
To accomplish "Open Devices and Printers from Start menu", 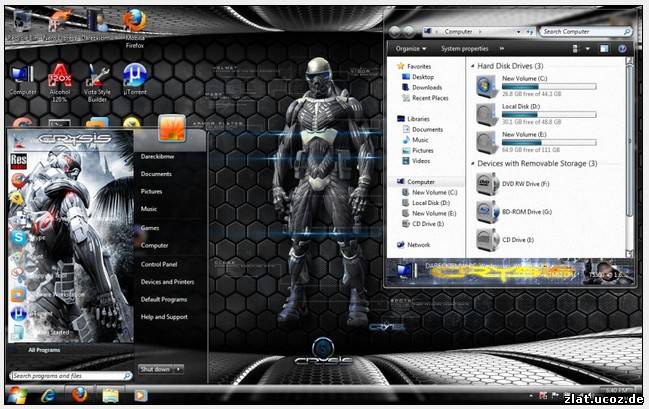I will [x=167, y=282].
